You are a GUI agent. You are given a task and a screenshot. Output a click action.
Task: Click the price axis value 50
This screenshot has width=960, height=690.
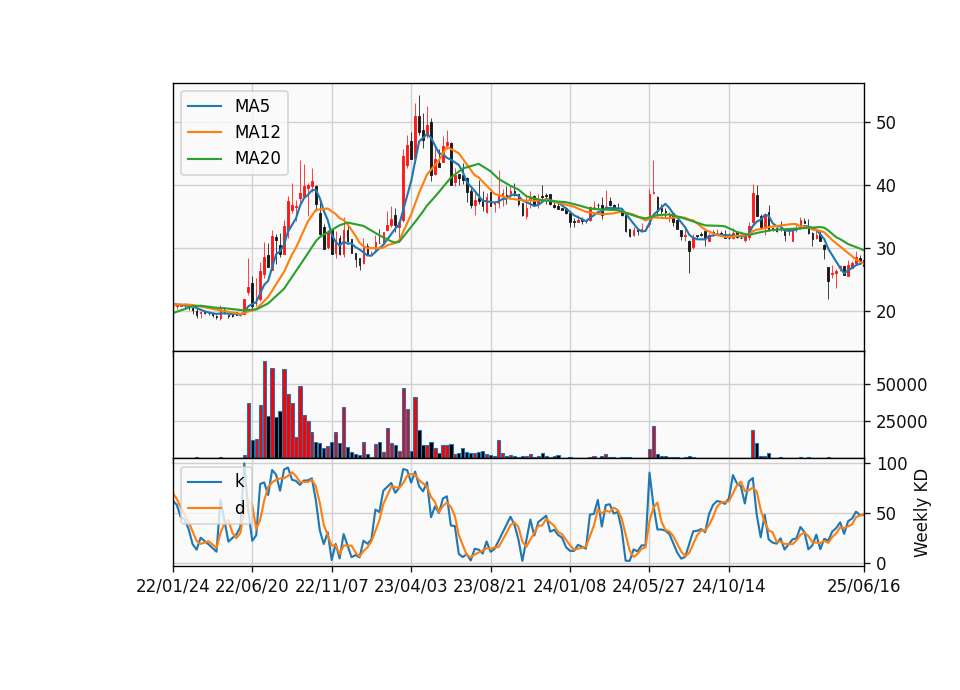pos(885,123)
